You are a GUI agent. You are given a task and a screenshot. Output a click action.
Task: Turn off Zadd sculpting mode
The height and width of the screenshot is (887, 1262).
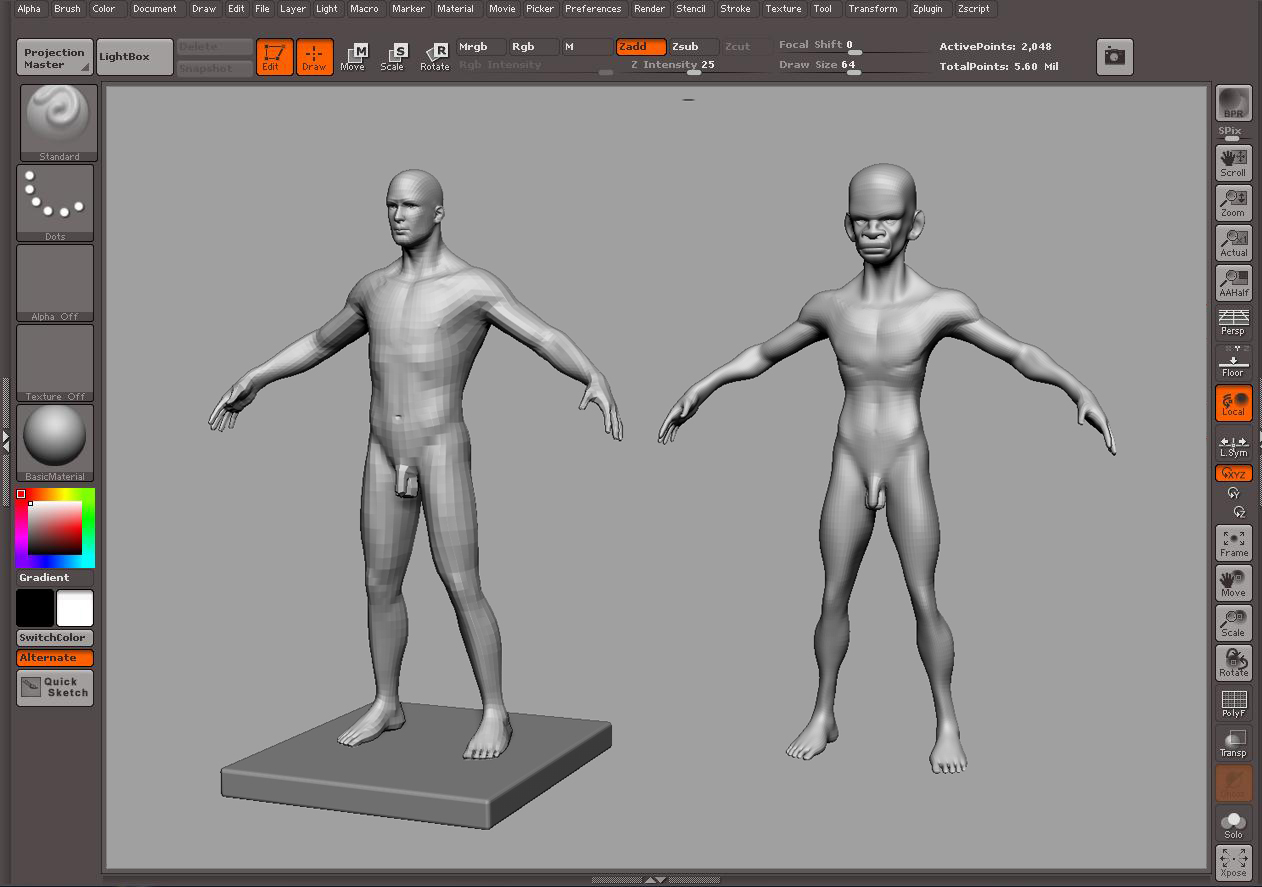coord(640,47)
